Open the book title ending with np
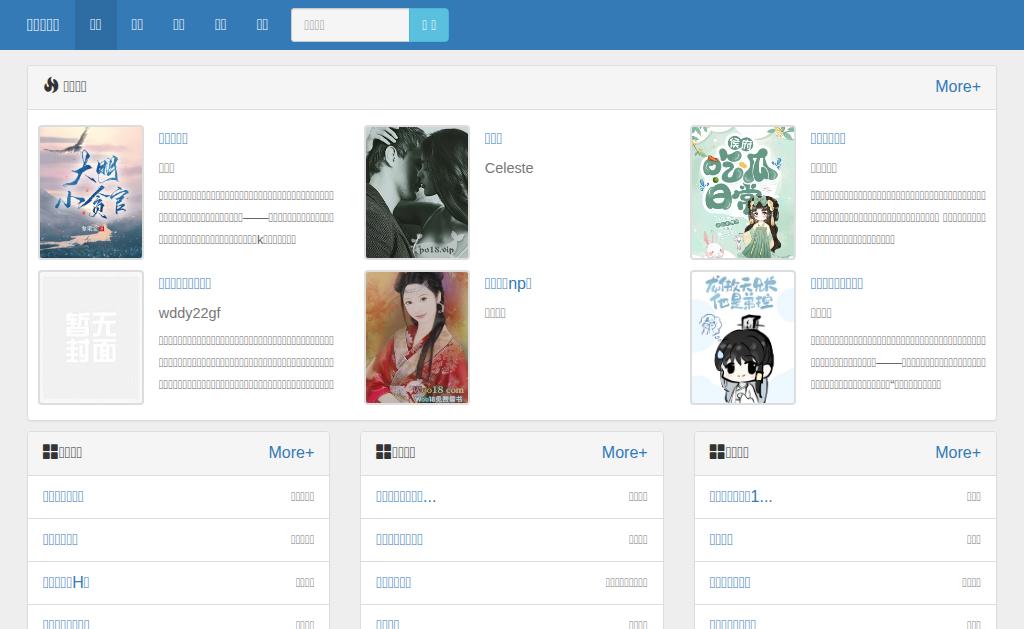This screenshot has height=629, width=1024. (x=507, y=283)
